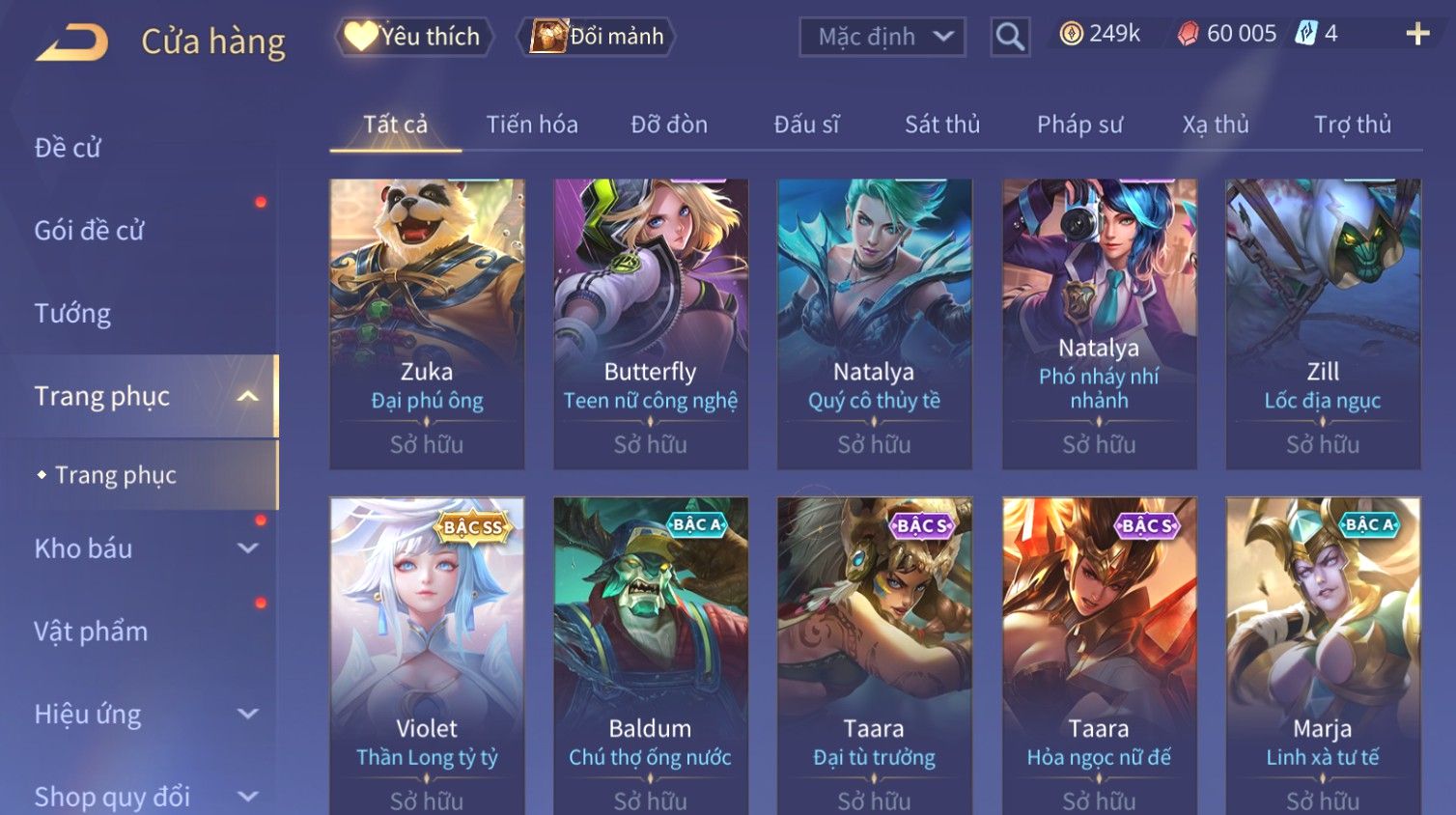Tap the blue coupon icon showing 4
1456x815 pixels.
tap(1305, 34)
